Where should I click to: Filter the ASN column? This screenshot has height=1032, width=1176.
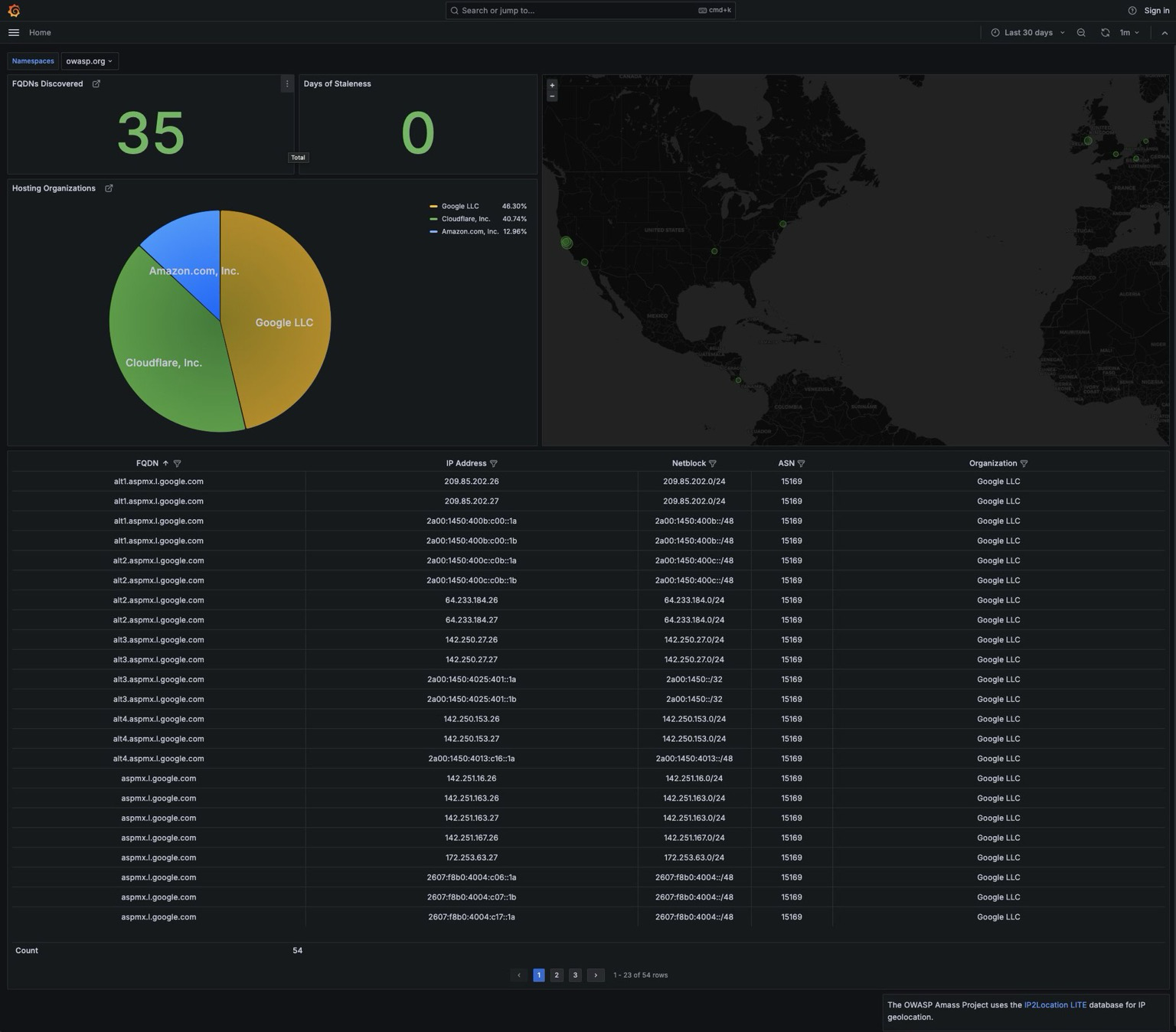click(802, 463)
